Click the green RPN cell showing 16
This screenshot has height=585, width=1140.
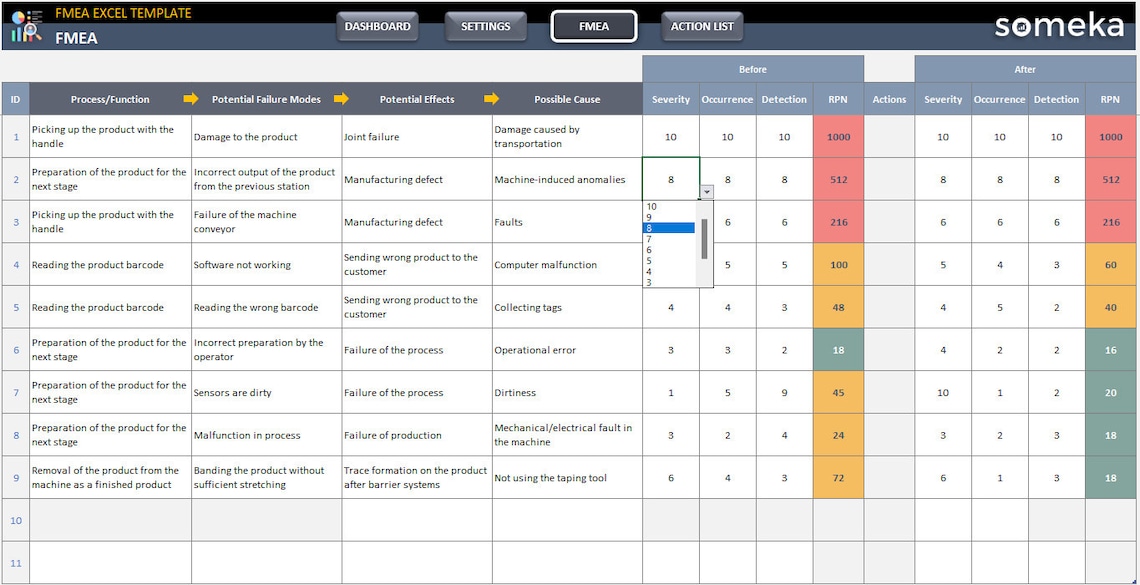(1110, 350)
